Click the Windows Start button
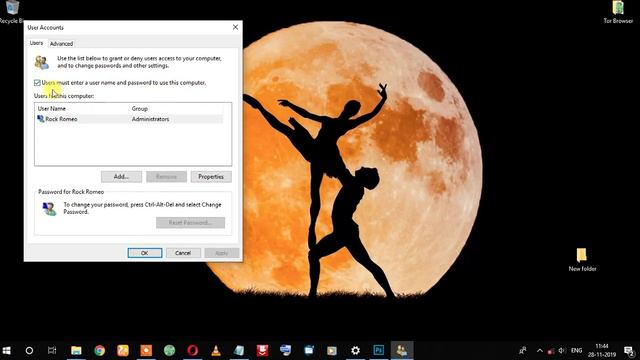Screen dimensions: 640x360 click(7, 350)
